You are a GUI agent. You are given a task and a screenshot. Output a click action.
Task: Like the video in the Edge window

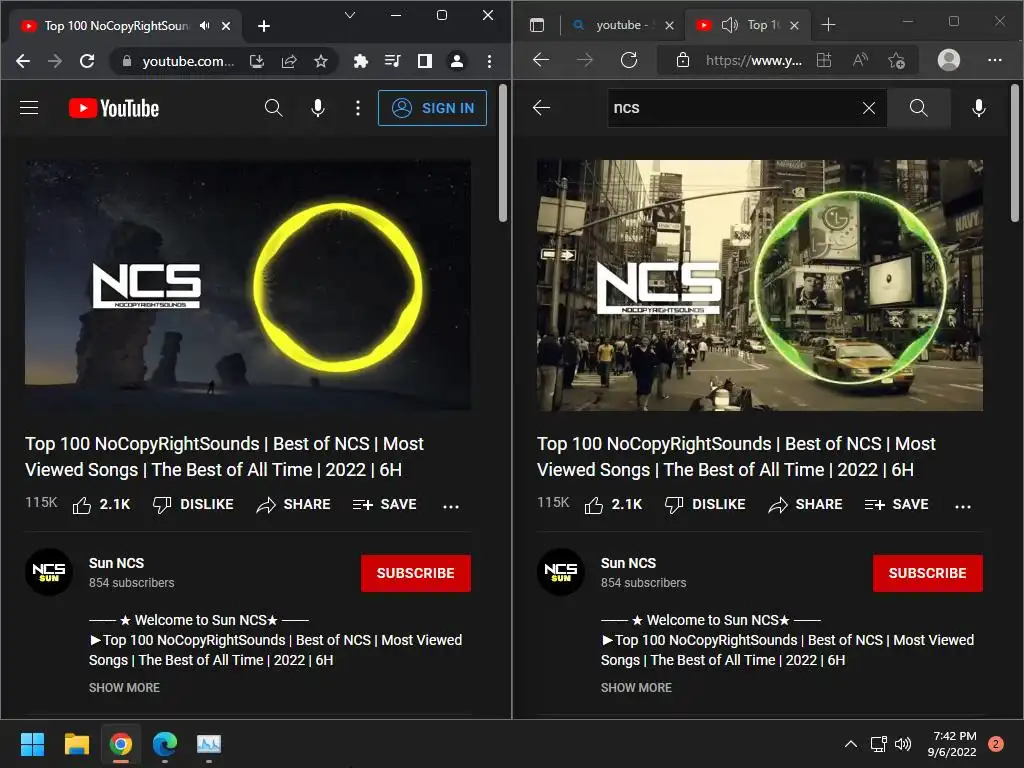(613, 504)
